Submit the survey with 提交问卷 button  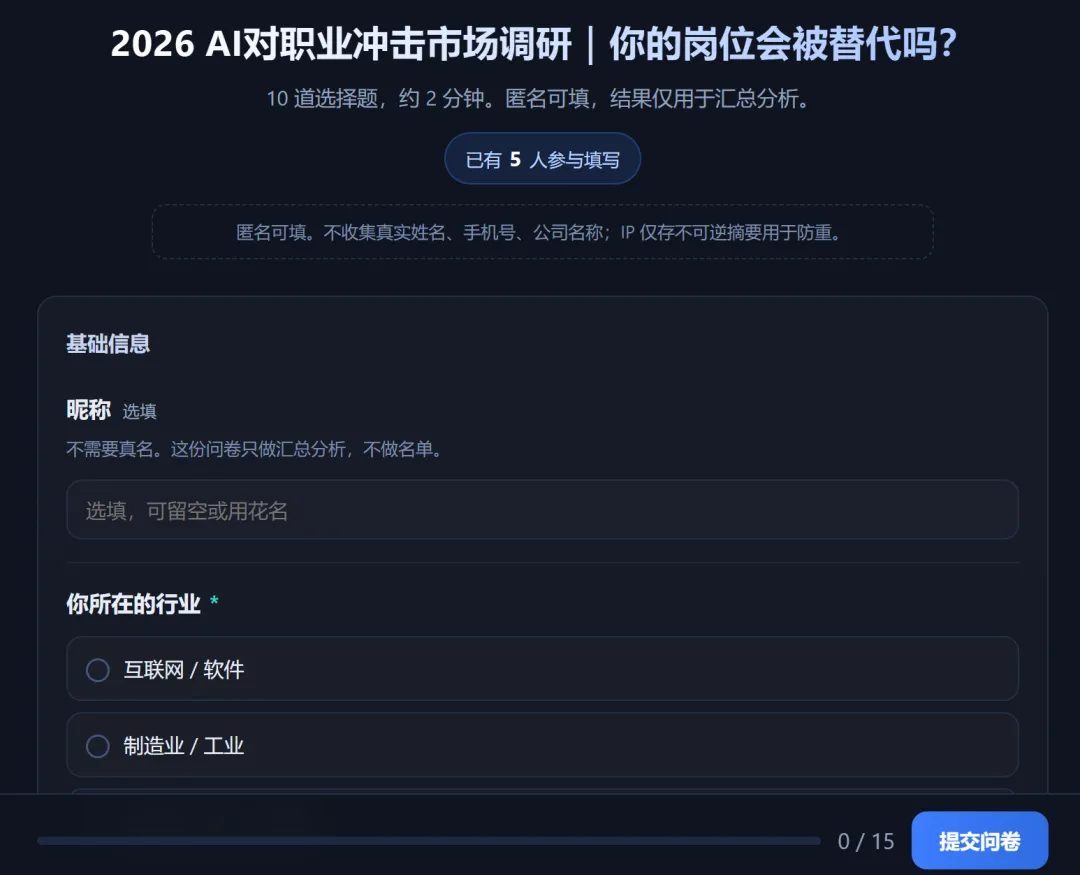[979, 841]
